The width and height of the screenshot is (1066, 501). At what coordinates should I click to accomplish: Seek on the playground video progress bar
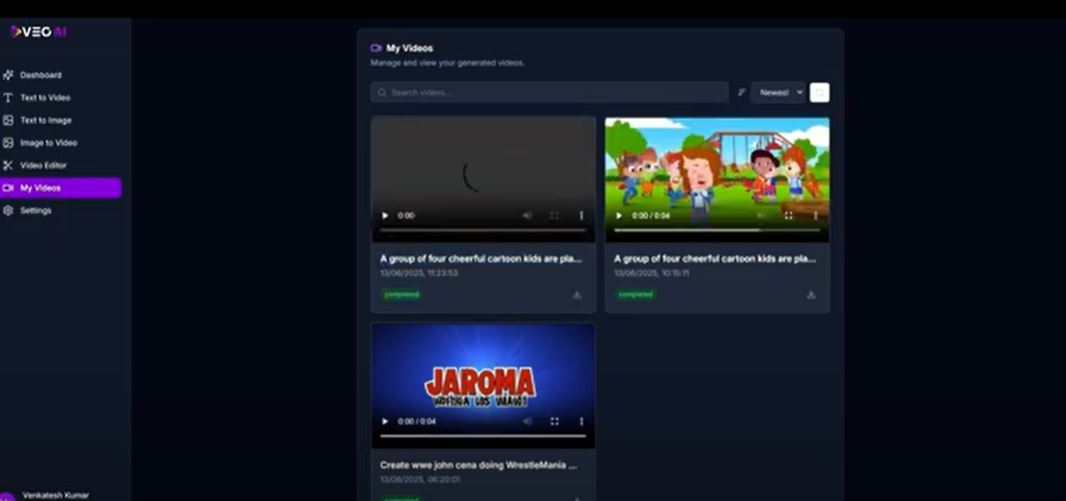[x=717, y=230]
